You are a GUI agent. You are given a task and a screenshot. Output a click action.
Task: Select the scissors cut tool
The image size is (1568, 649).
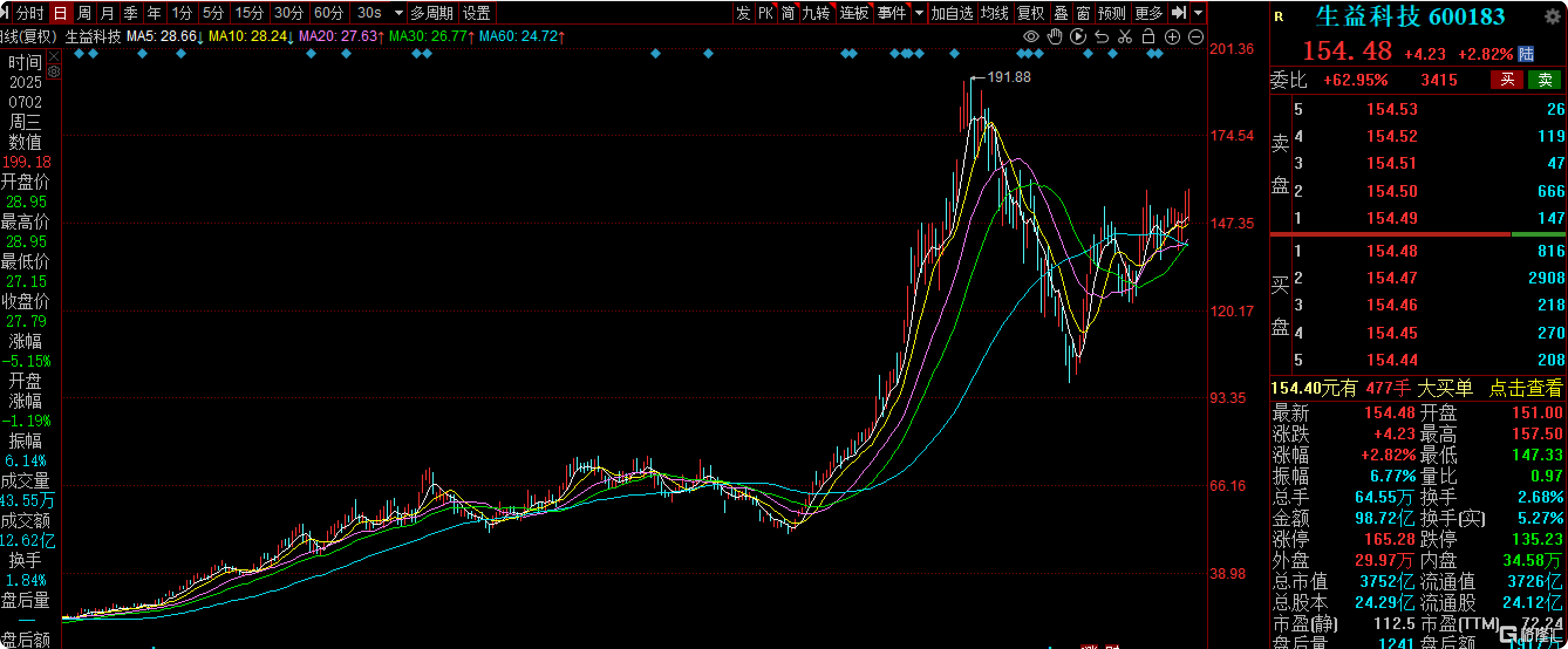(x=1125, y=37)
